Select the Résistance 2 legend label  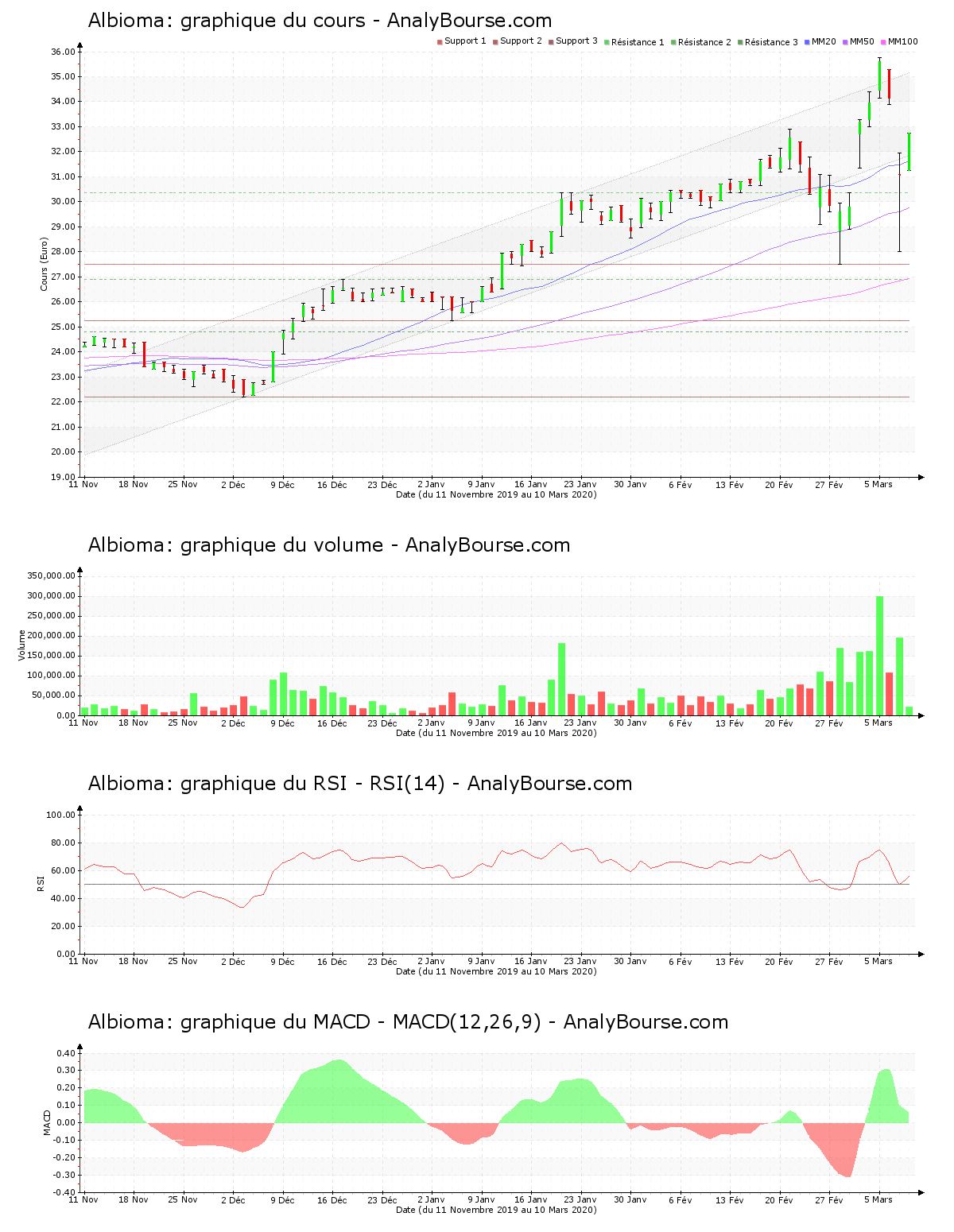coord(704,42)
